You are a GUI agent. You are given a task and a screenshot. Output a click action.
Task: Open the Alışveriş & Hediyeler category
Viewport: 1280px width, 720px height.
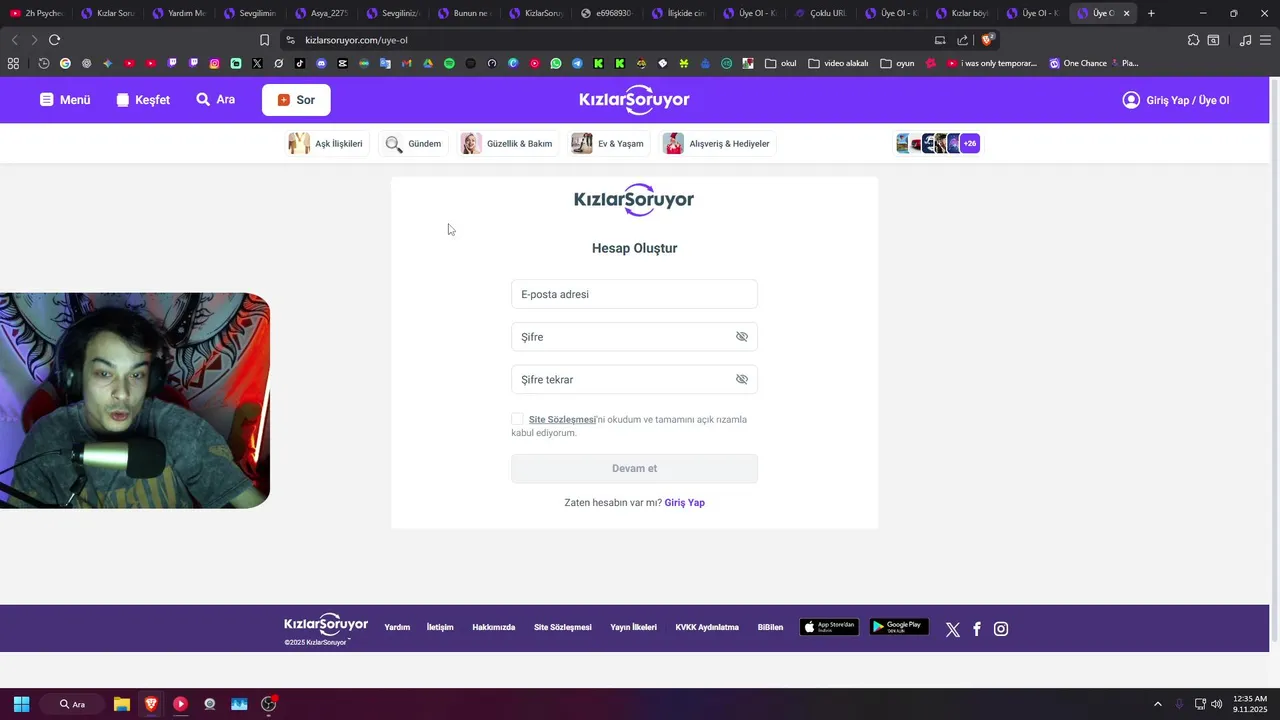click(x=717, y=144)
